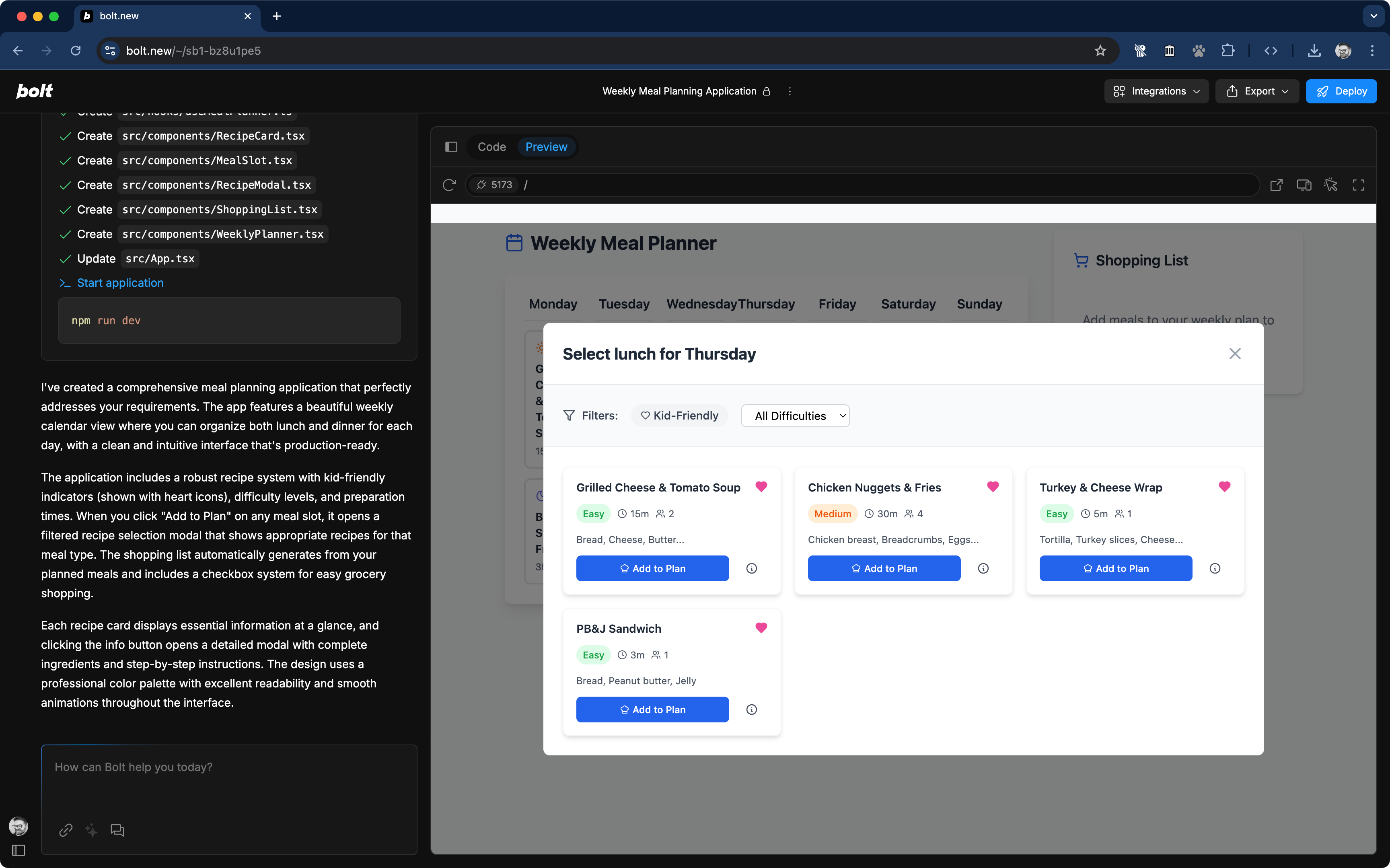
Task: Add Grilled Cheese & Tomato Soup to plan
Action: coord(652,568)
